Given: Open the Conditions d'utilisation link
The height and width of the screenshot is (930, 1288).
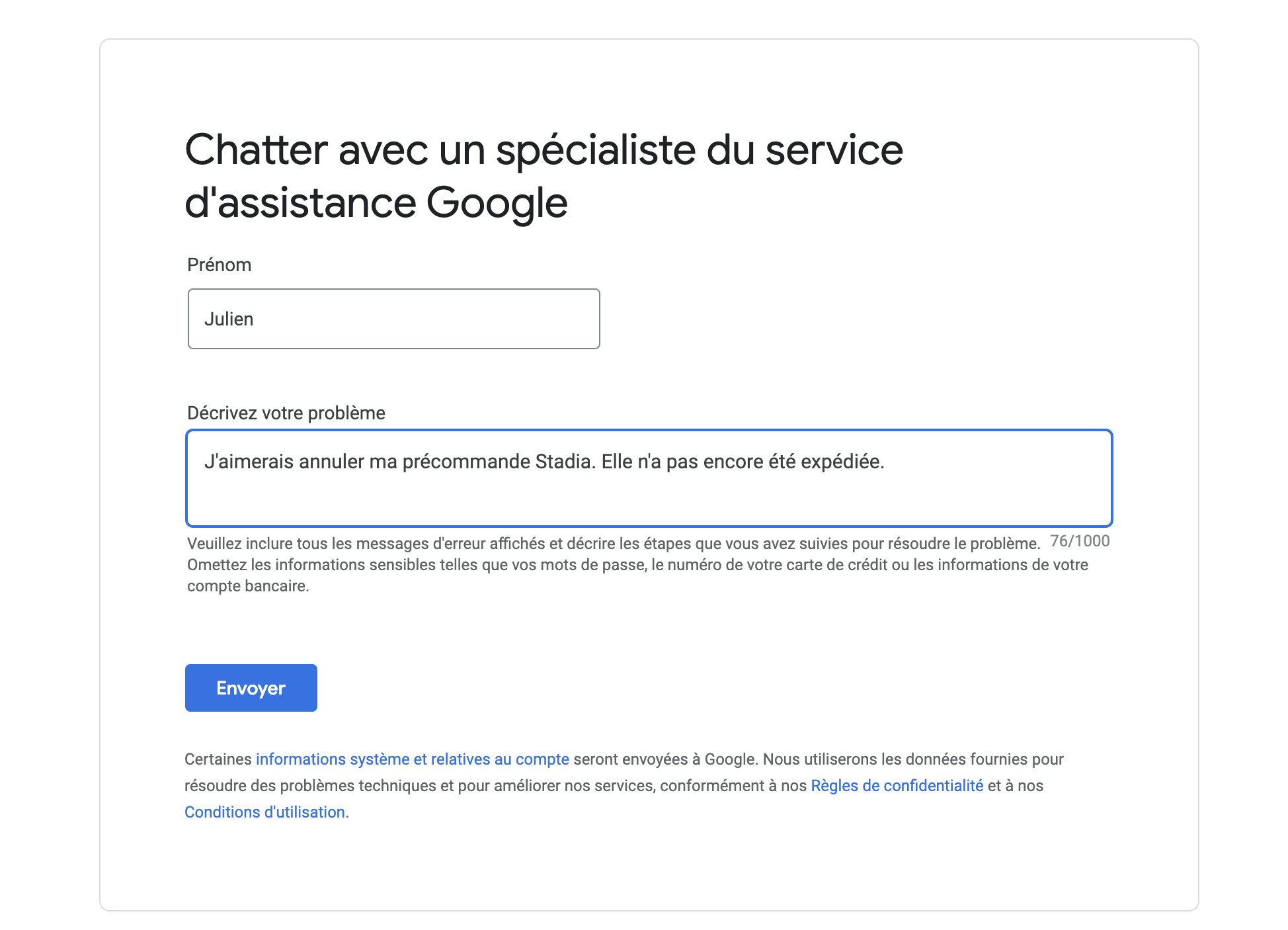Looking at the screenshot, I should (264, 812).
